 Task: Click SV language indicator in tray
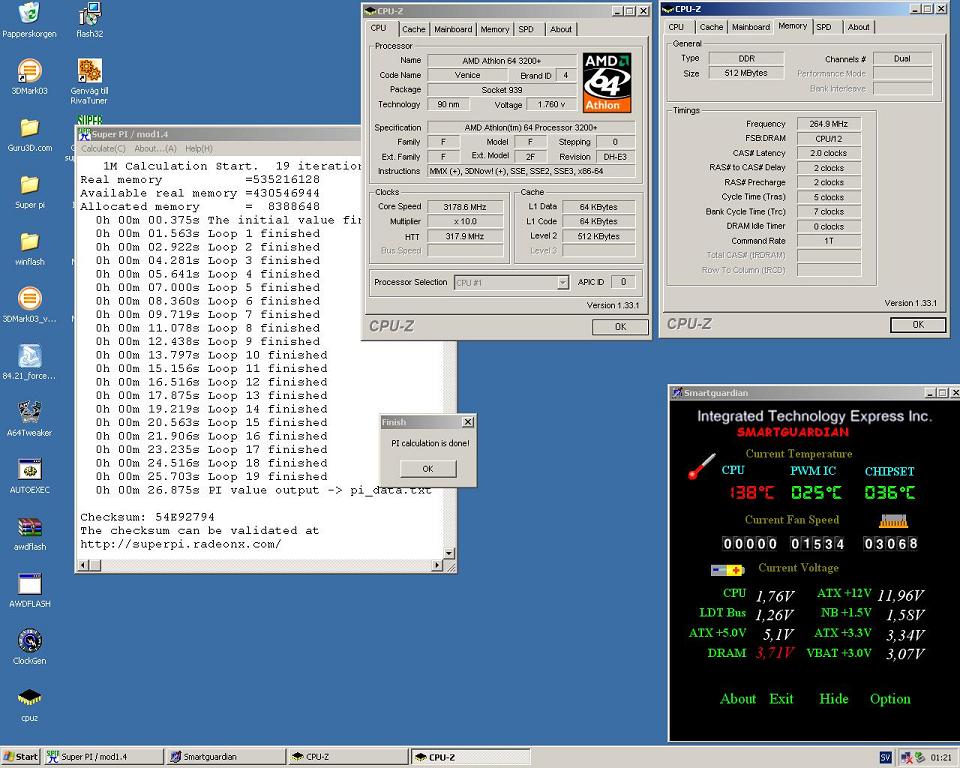pyautogui.click(x=885, y=758)
